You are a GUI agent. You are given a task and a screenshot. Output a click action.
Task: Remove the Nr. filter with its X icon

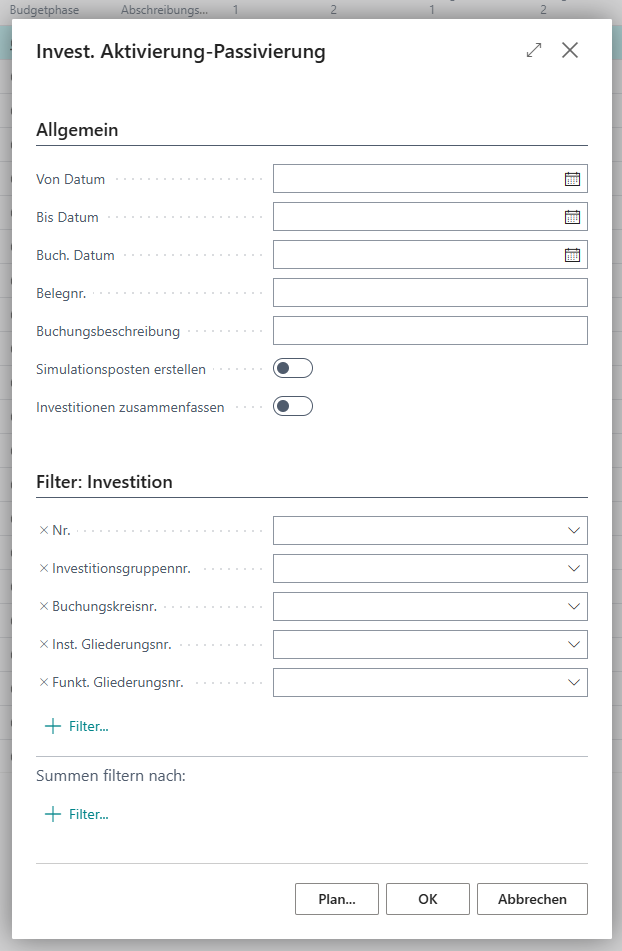[x=44, y=530]
